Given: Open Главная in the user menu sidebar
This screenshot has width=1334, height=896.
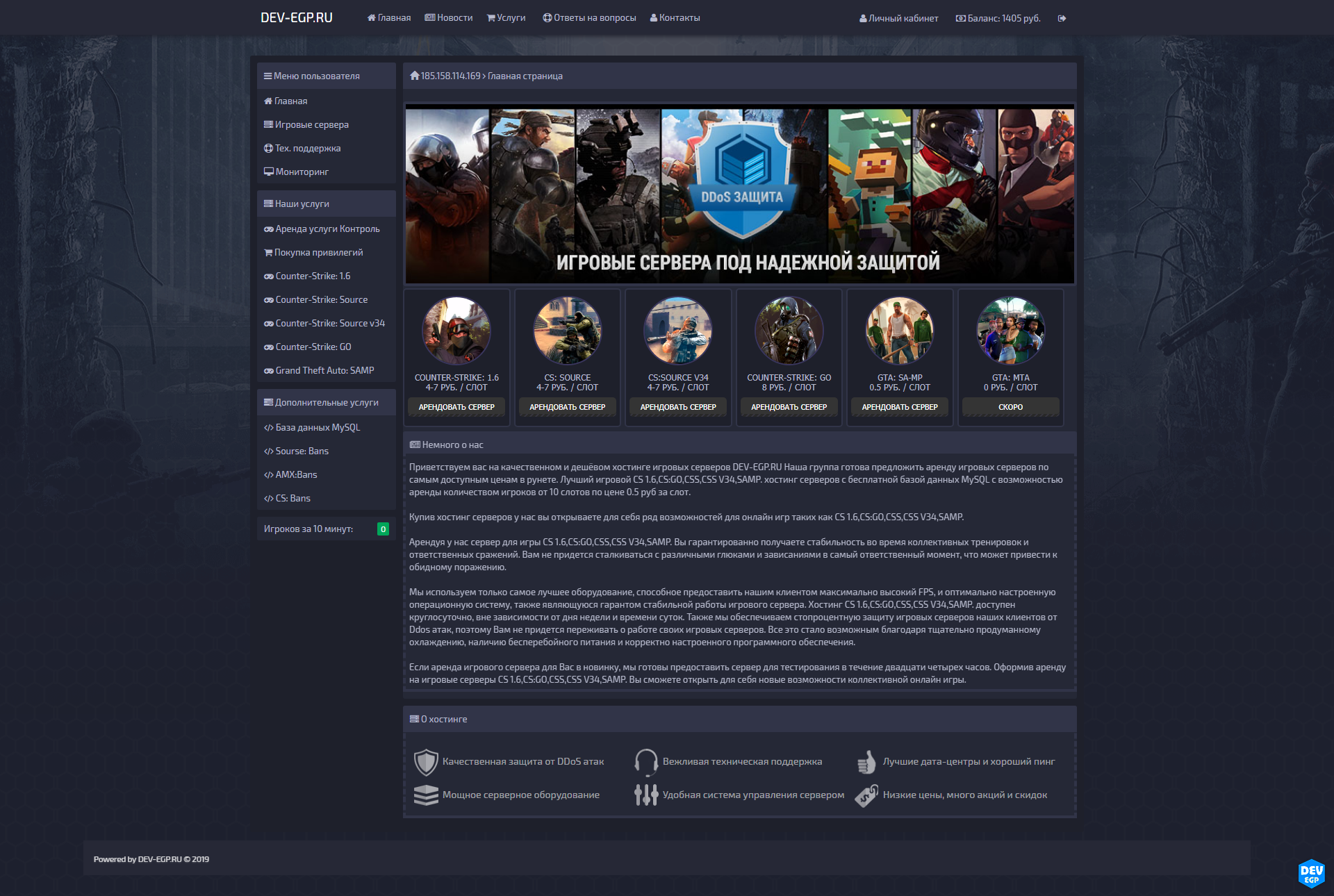Looking at the screenshot, I should pos(327,101).
